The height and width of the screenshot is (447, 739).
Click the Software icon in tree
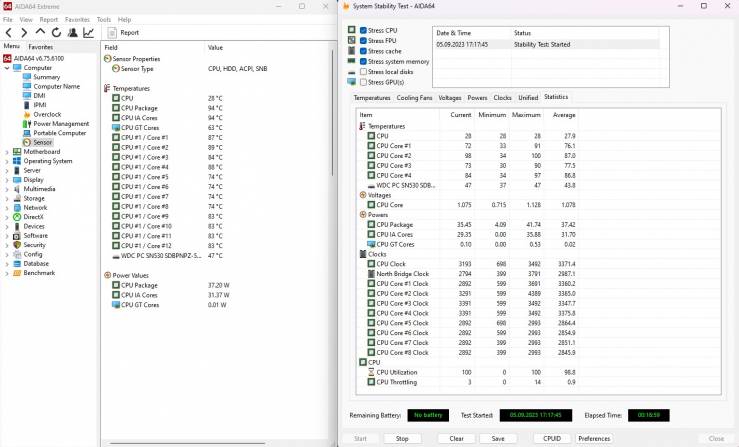pos(17,235)
